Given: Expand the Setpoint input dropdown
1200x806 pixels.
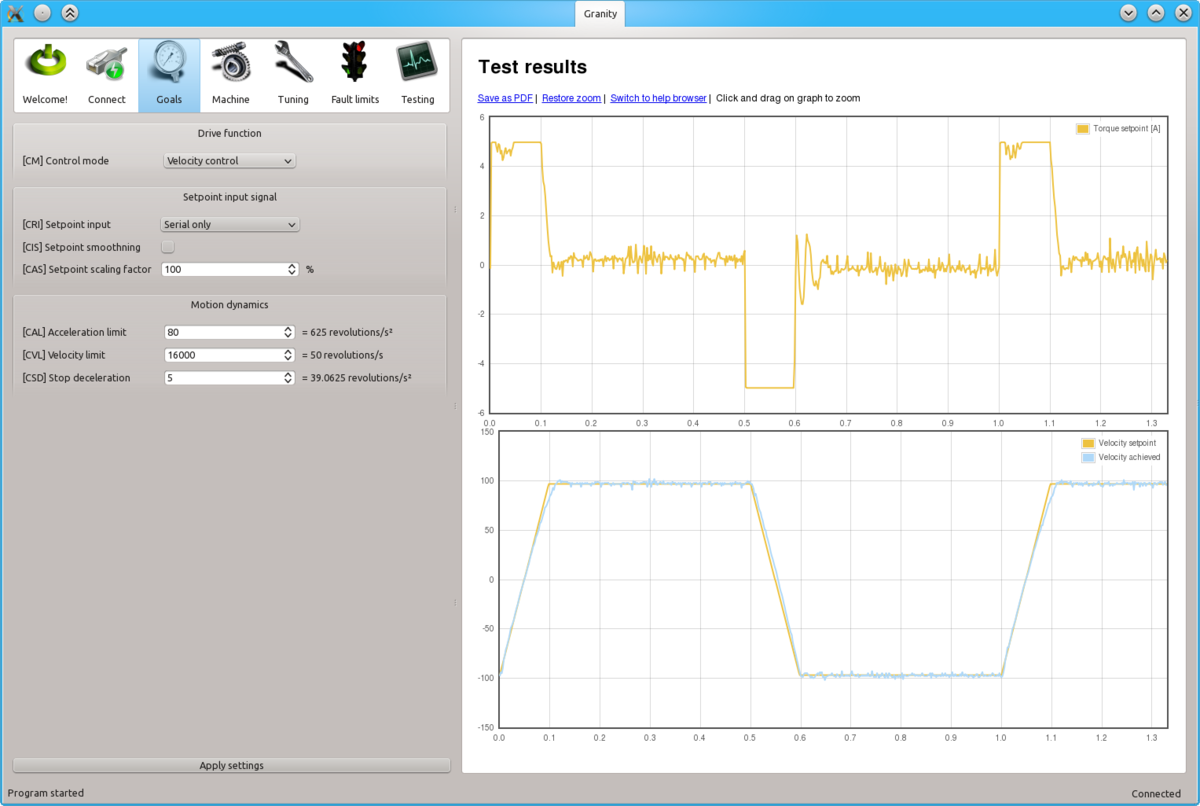Looking at the screenshot, I should 229,224.
